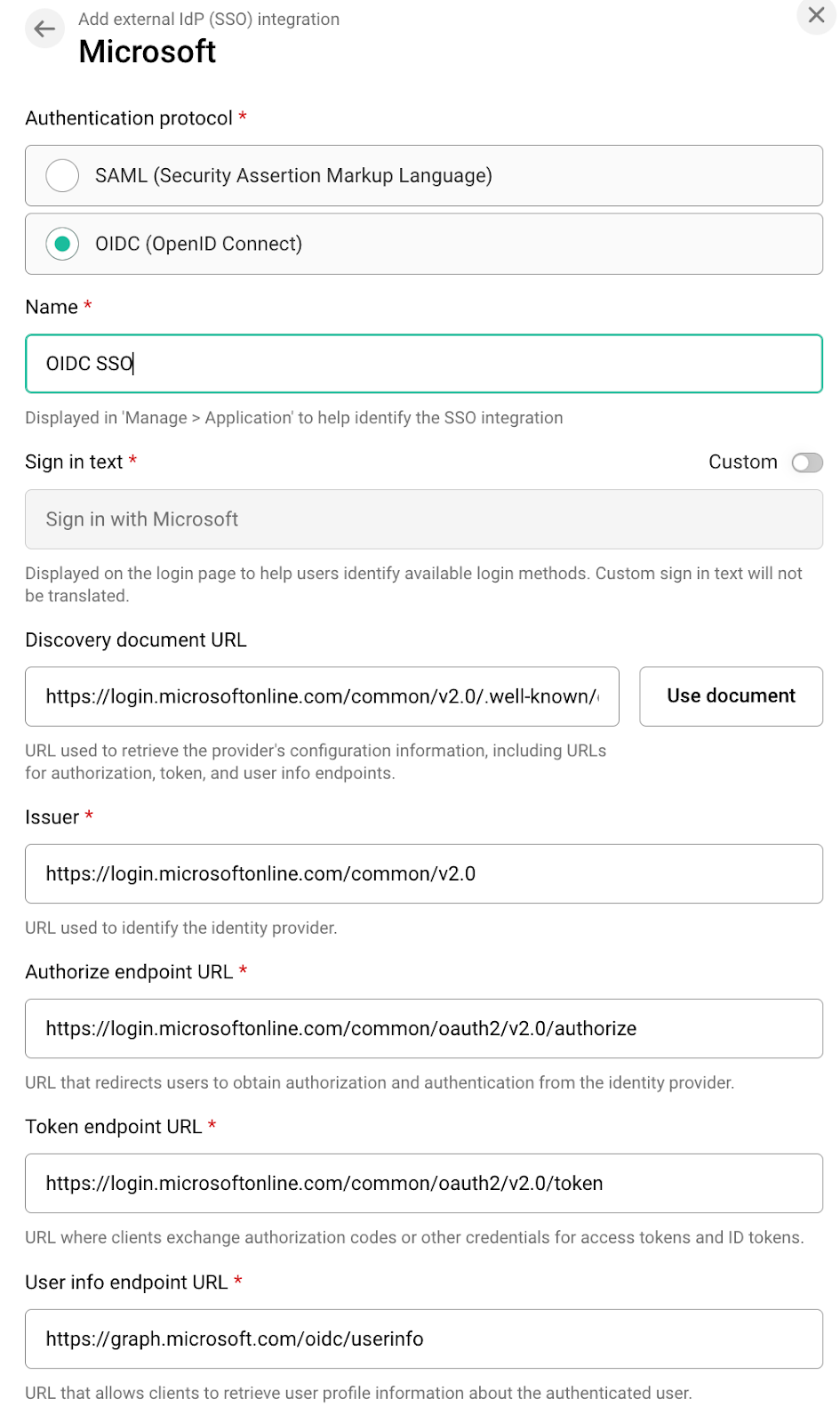
Task: Click the Name field containing OIDC SSO
Action: [423, 364]
